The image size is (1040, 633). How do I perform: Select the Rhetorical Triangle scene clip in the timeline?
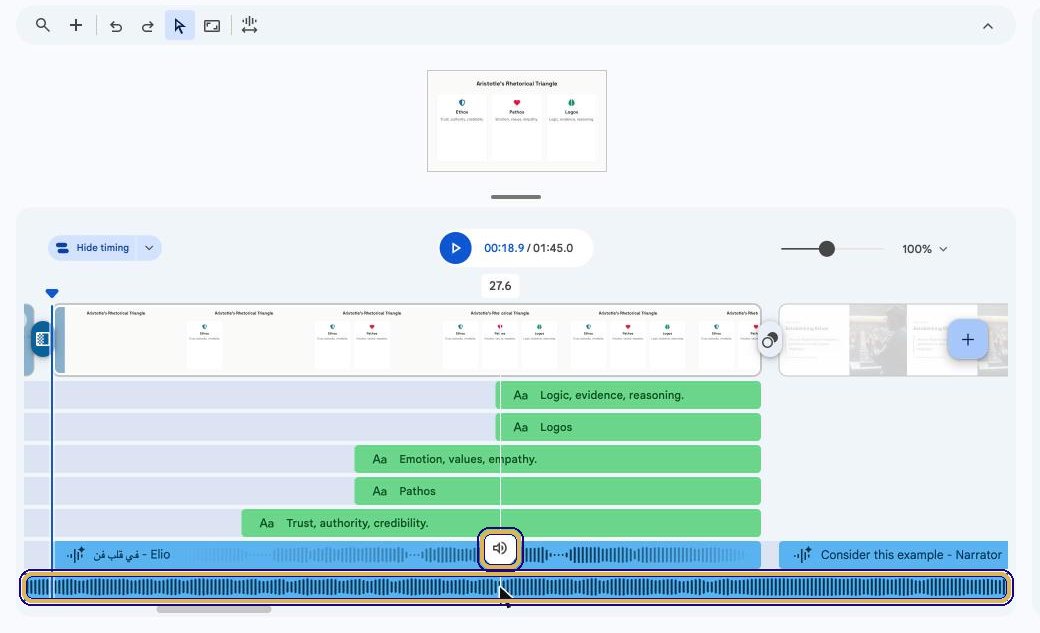(x=407, y=340)
